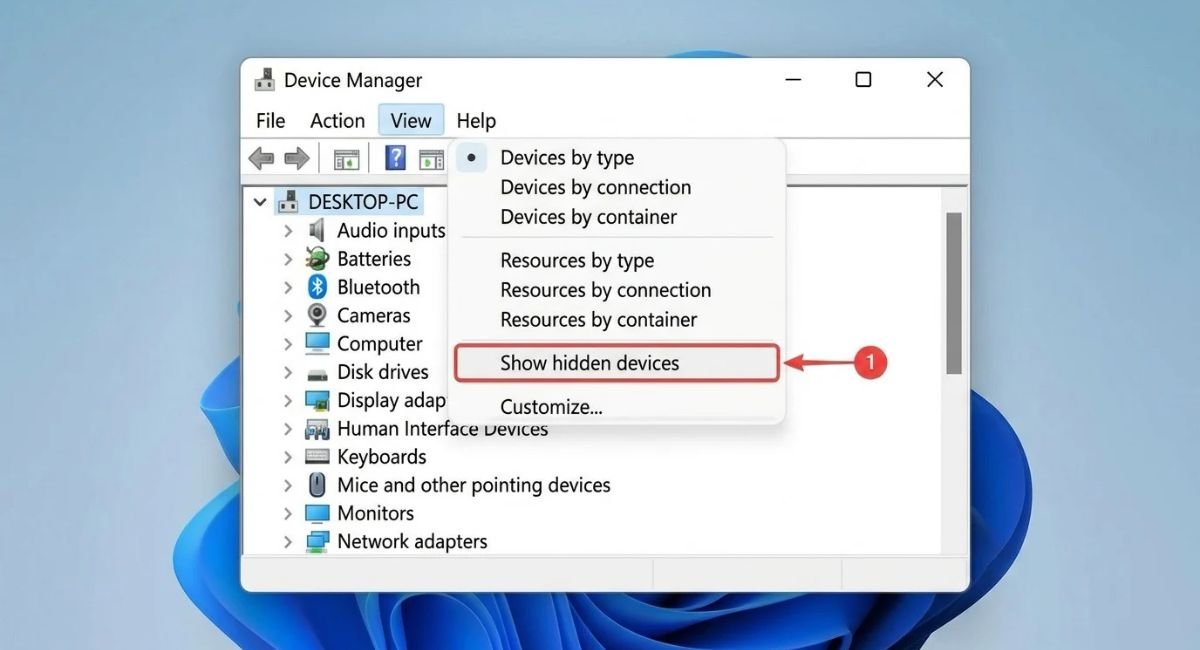
Task: Click the Batteries icon
Action: click(317, 258)
